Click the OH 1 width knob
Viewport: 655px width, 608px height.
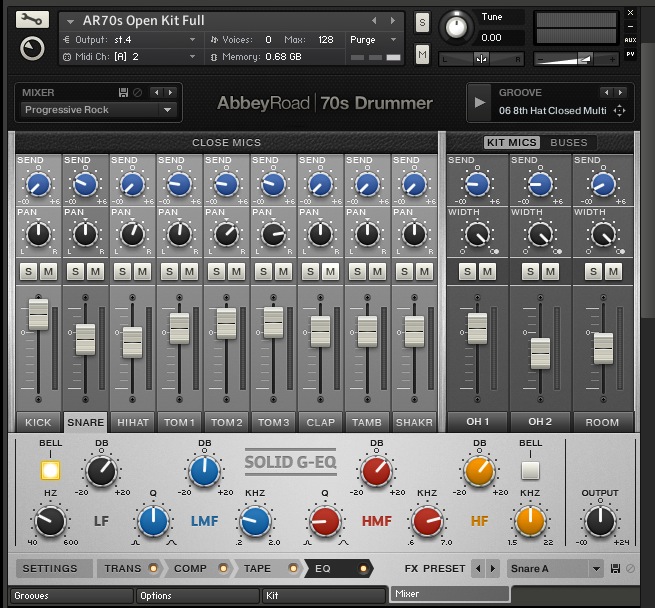tap(477, 234)
